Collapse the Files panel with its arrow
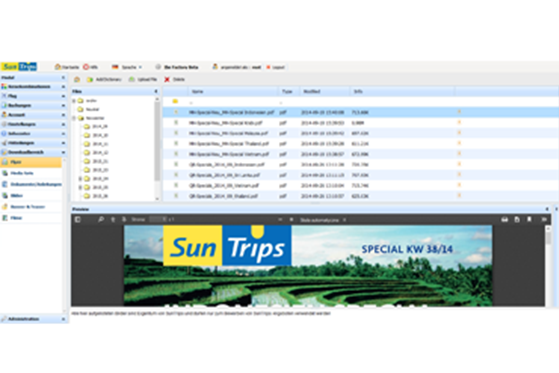 click(x=156, y=92)
